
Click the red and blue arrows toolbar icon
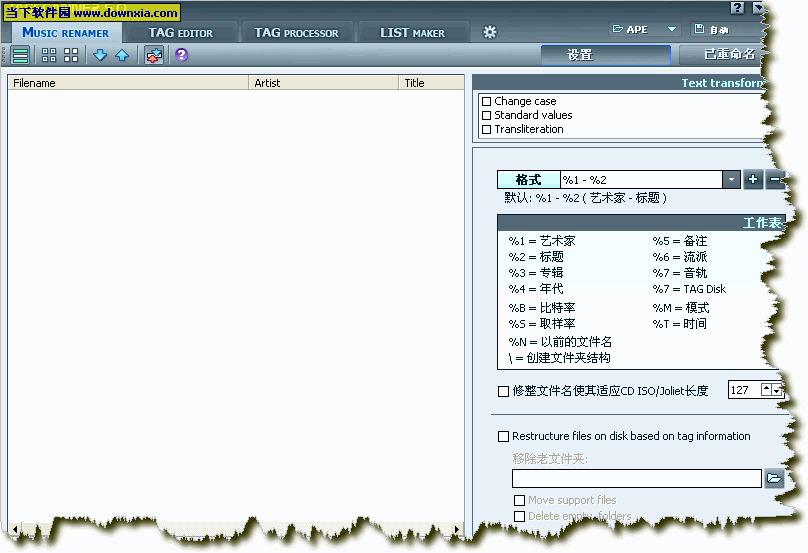153,55
